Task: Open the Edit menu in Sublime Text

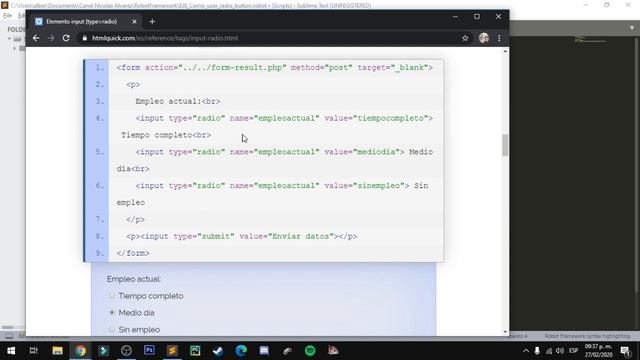Action: tap(21, 16)
